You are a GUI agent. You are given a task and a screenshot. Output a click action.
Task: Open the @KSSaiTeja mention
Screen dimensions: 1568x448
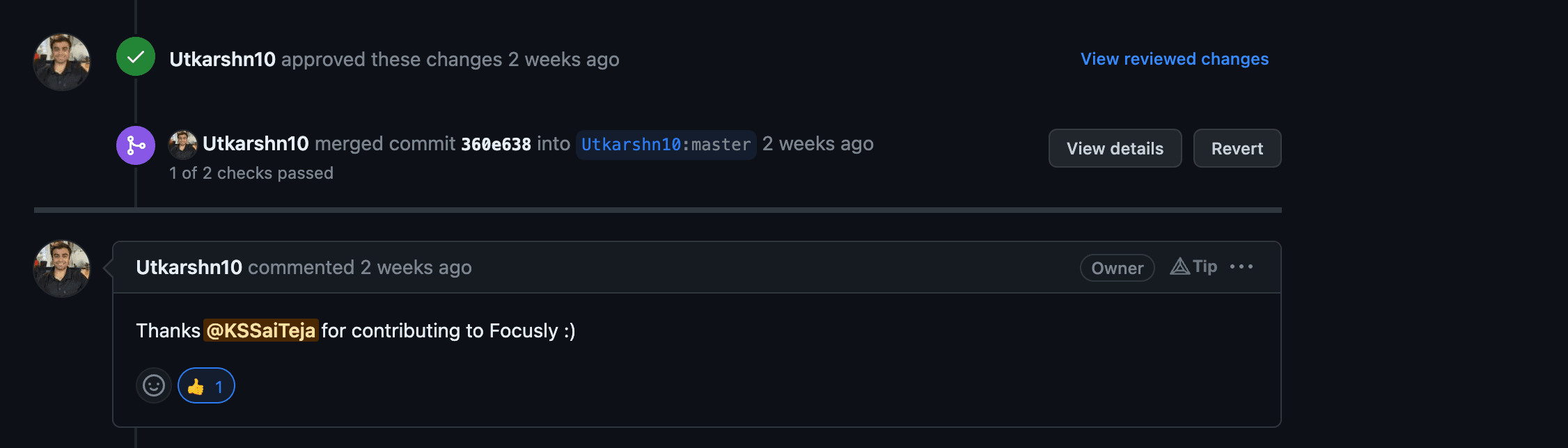261,330
